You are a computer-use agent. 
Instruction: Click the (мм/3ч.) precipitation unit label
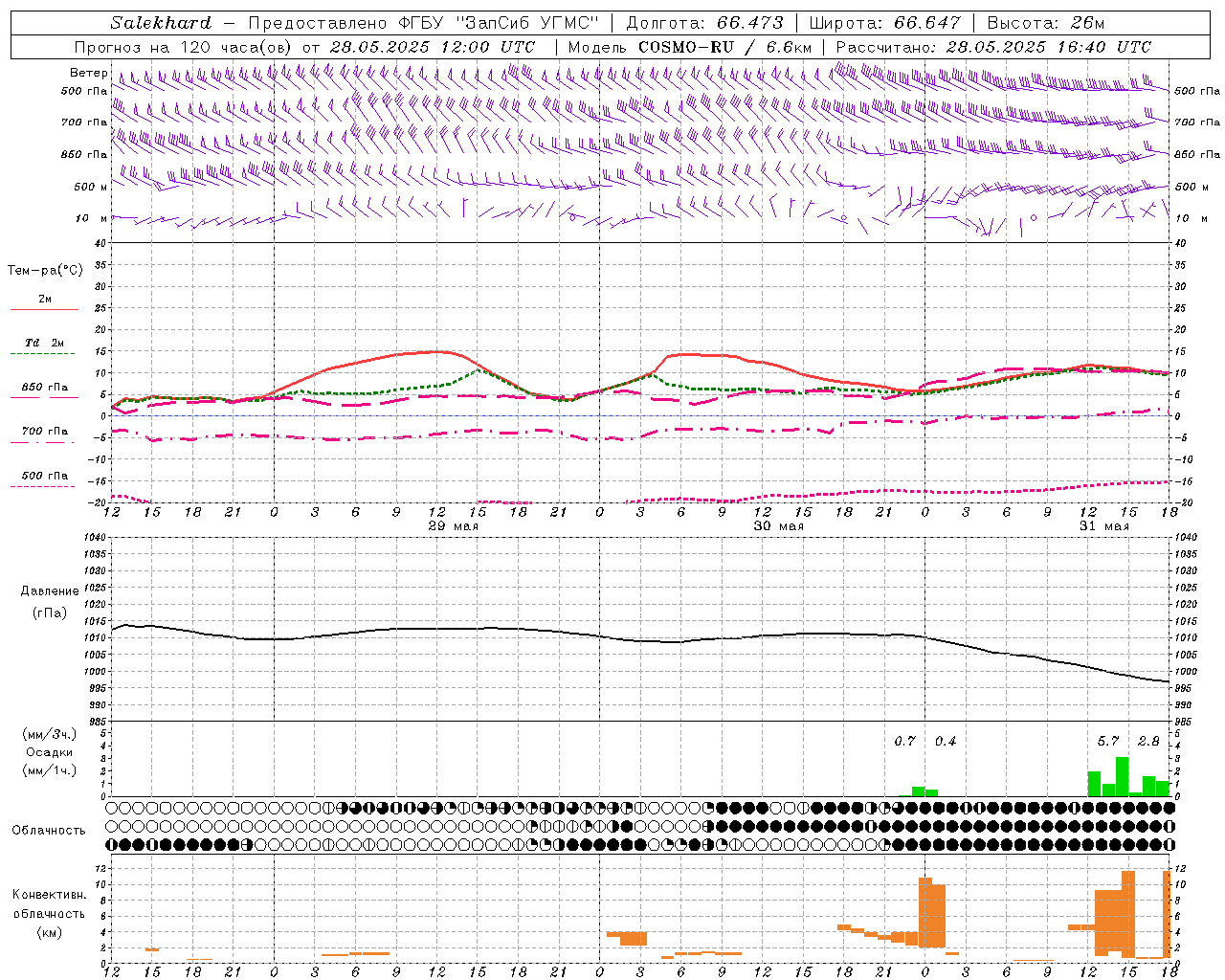point(50,734)
